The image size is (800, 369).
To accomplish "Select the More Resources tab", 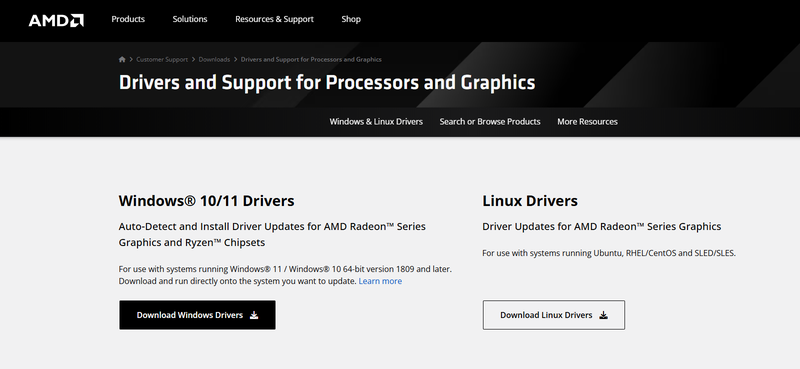I will [x=587, y=121].
